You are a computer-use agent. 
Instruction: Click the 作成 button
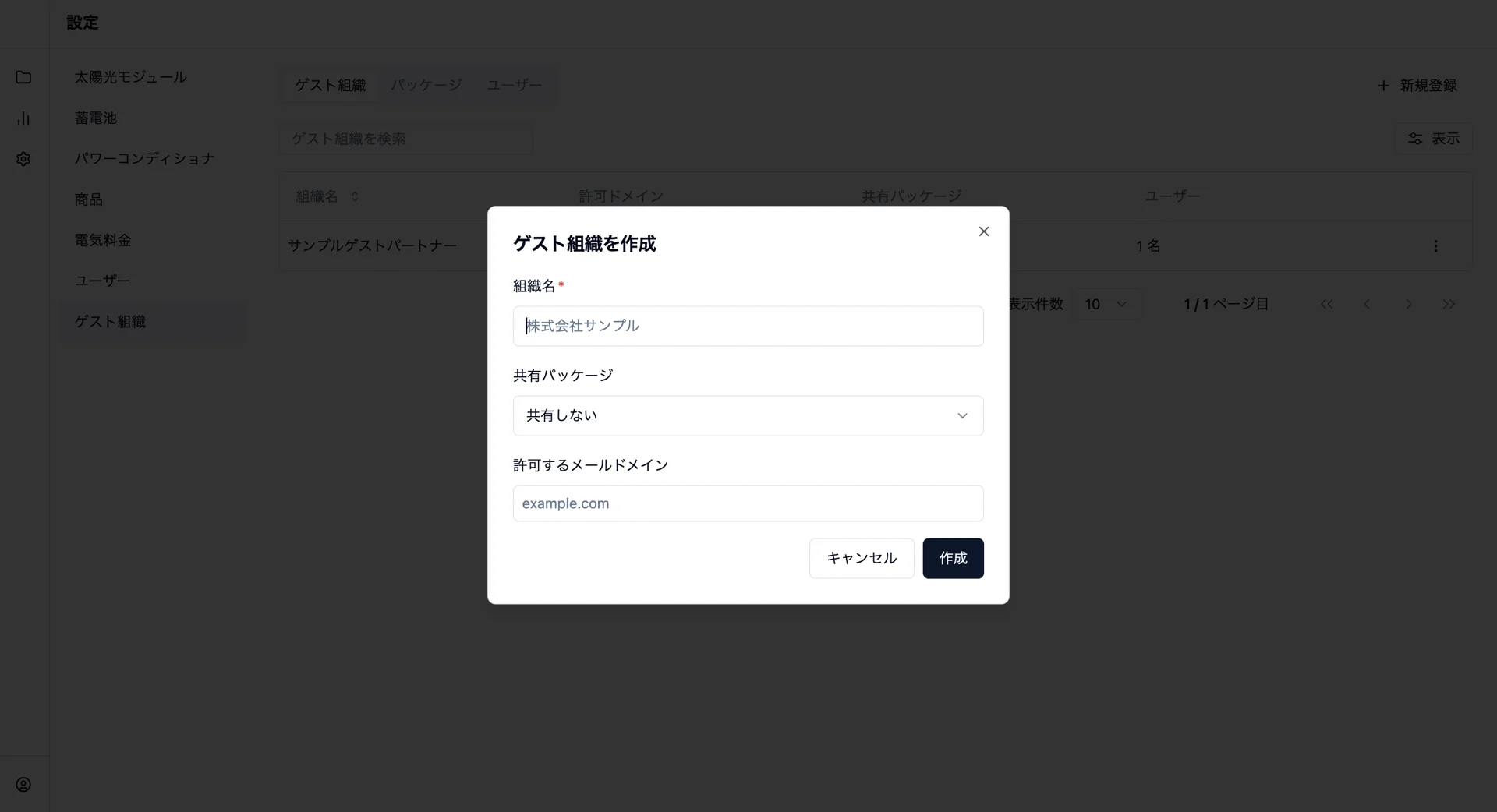click(953, 558)
